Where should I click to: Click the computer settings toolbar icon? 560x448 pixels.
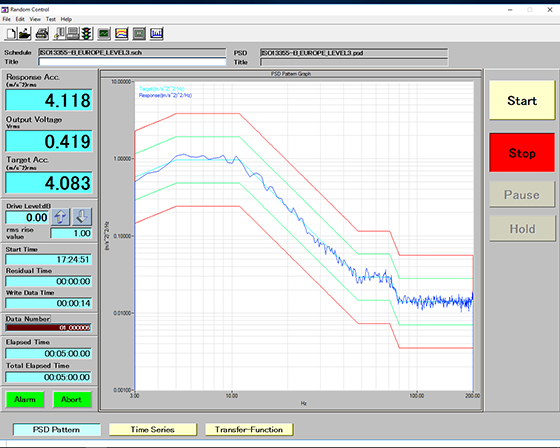coord(73,34)
